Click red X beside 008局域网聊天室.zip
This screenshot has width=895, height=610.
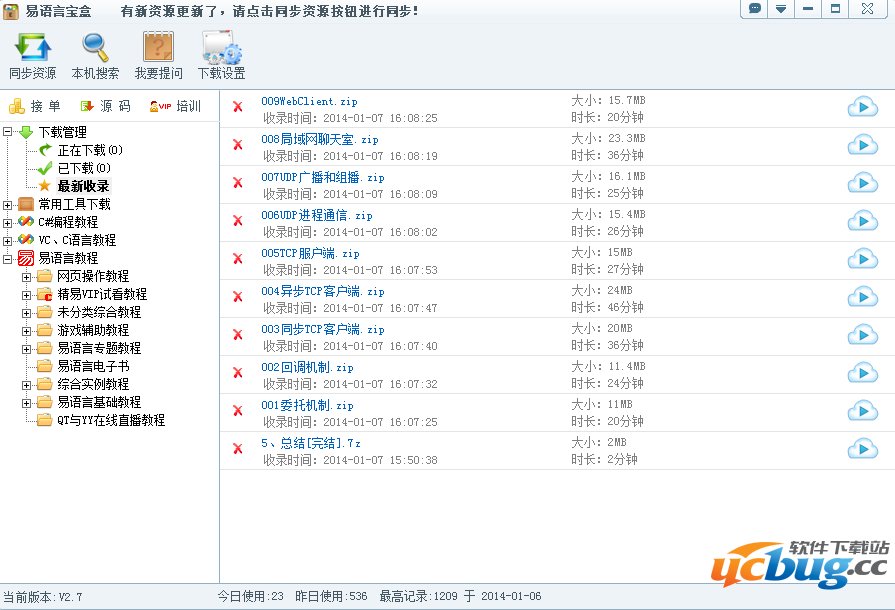point(238,145)
